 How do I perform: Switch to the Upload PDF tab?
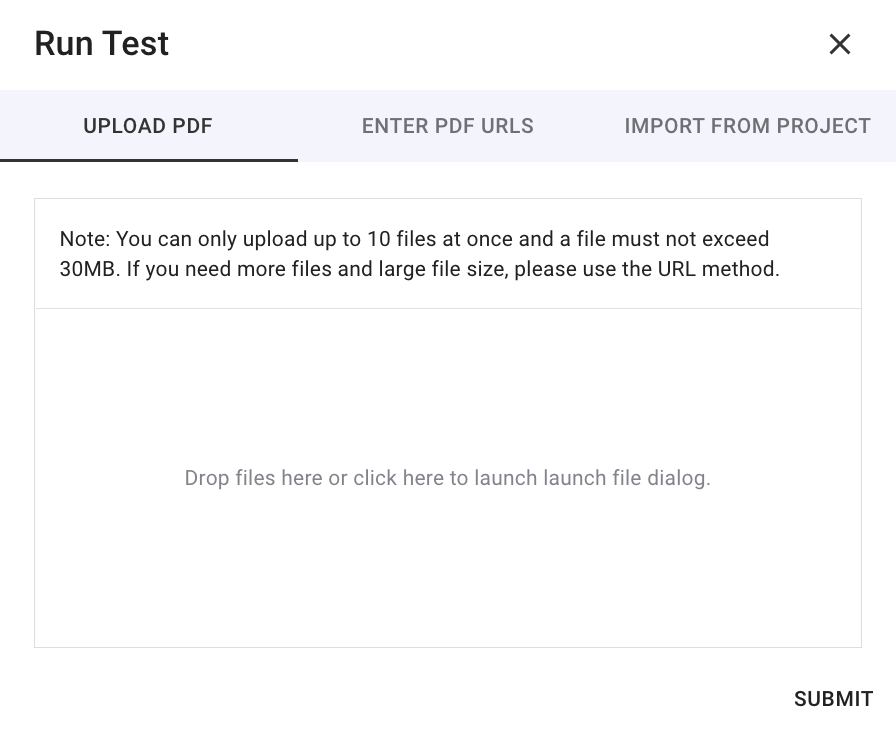(148, 127)
